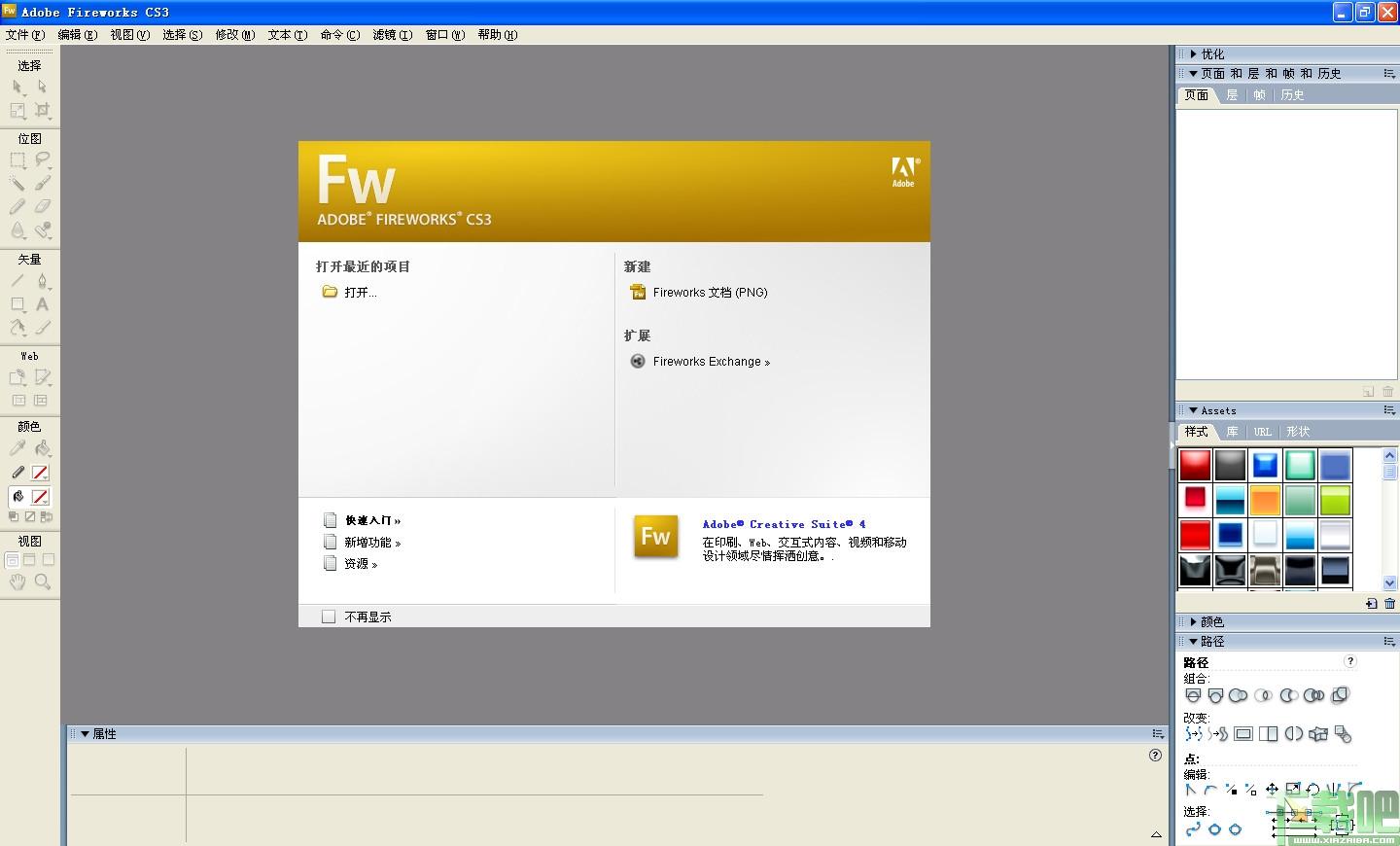1400x846 pixels.
Task: Set default stroke and fill colors
Action: 14,516
